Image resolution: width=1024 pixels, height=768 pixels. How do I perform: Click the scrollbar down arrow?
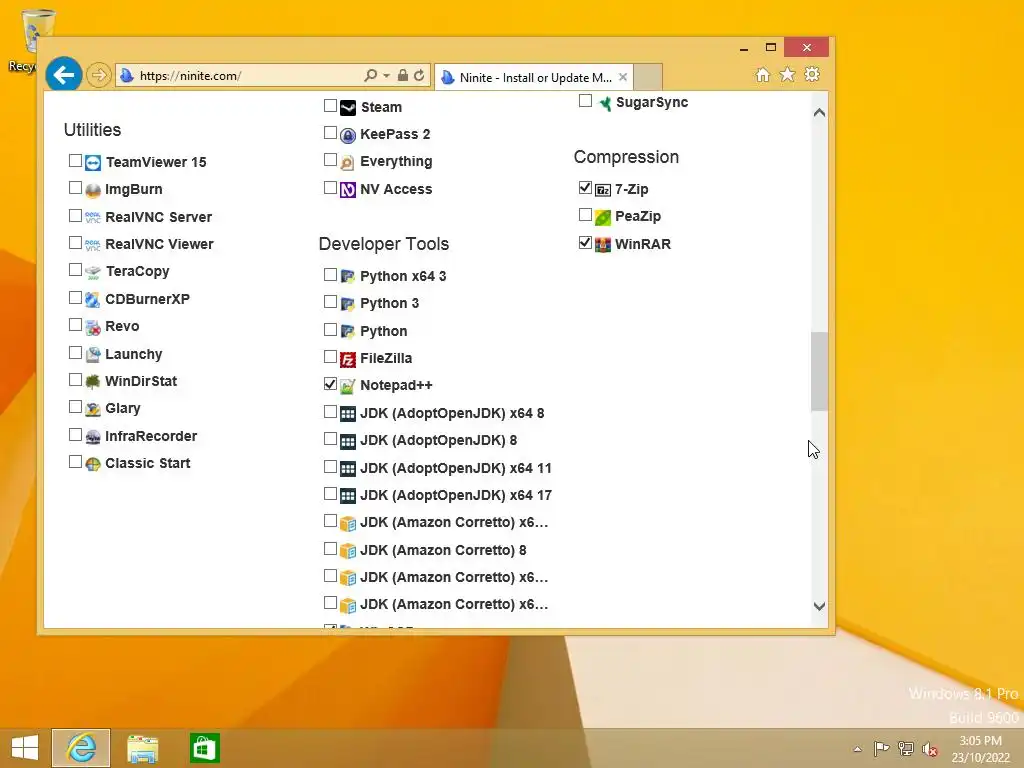click(x=820, y=606)
